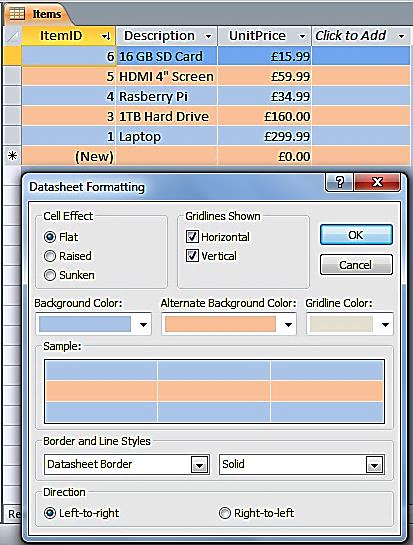413x545 pixels.
Task: Select the Raised cell effect option
Action: (50, 256)
